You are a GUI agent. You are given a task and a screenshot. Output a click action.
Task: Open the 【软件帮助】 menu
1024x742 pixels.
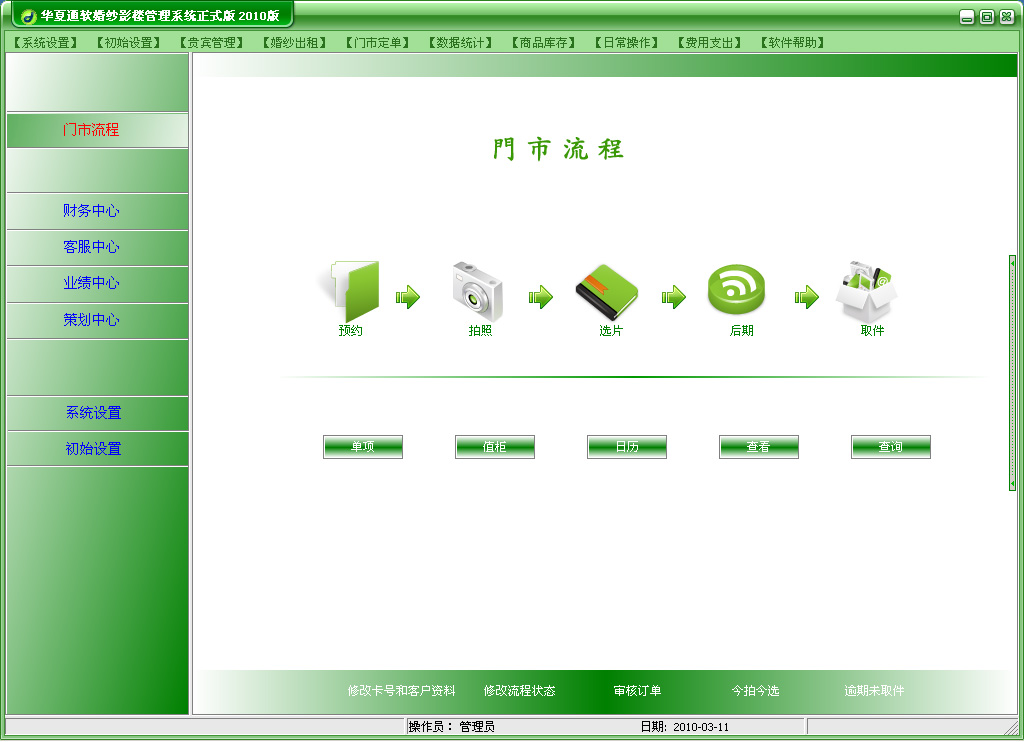tap(792, 42)
